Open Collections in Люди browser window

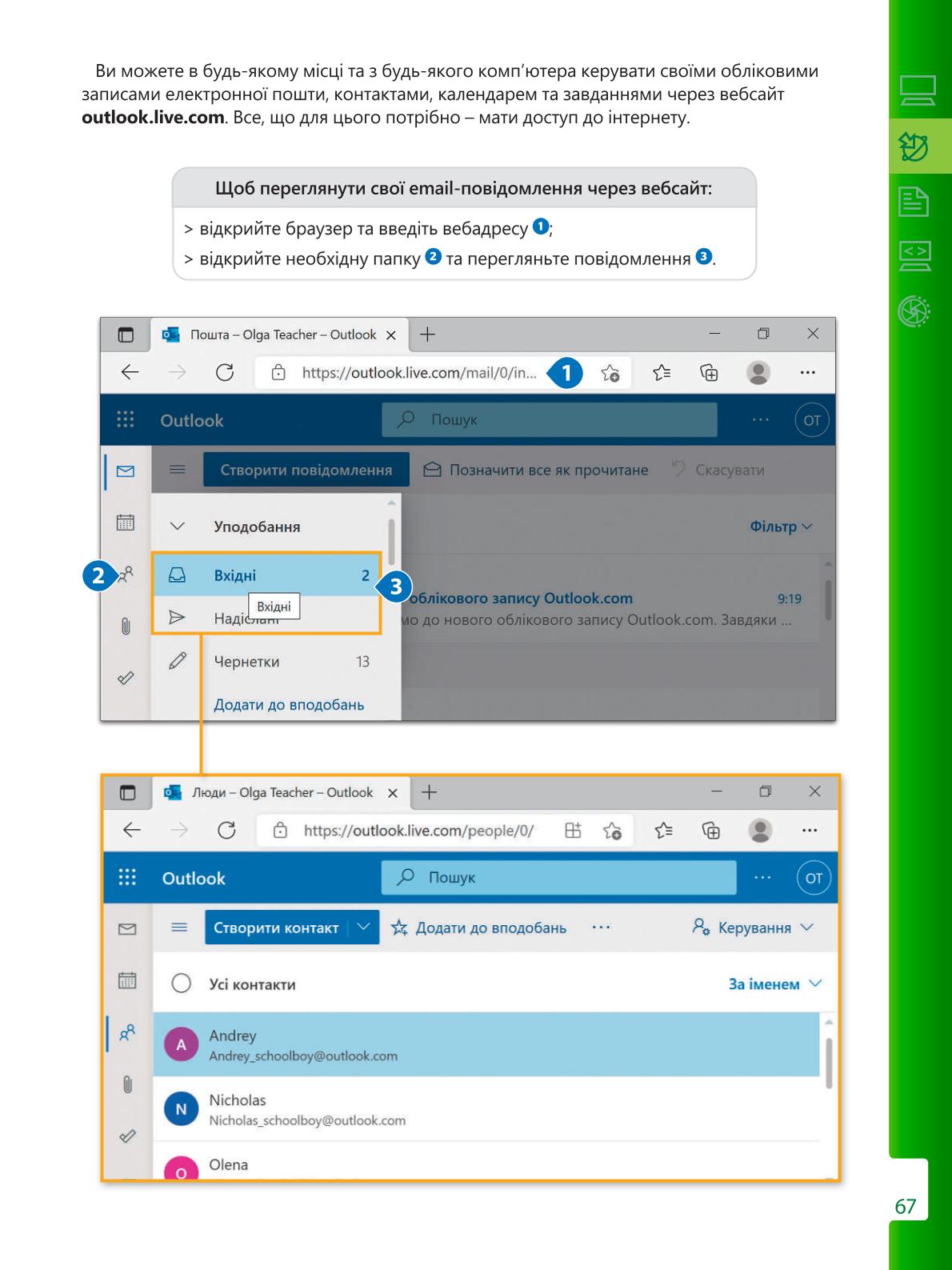click(x=711, y=831)
